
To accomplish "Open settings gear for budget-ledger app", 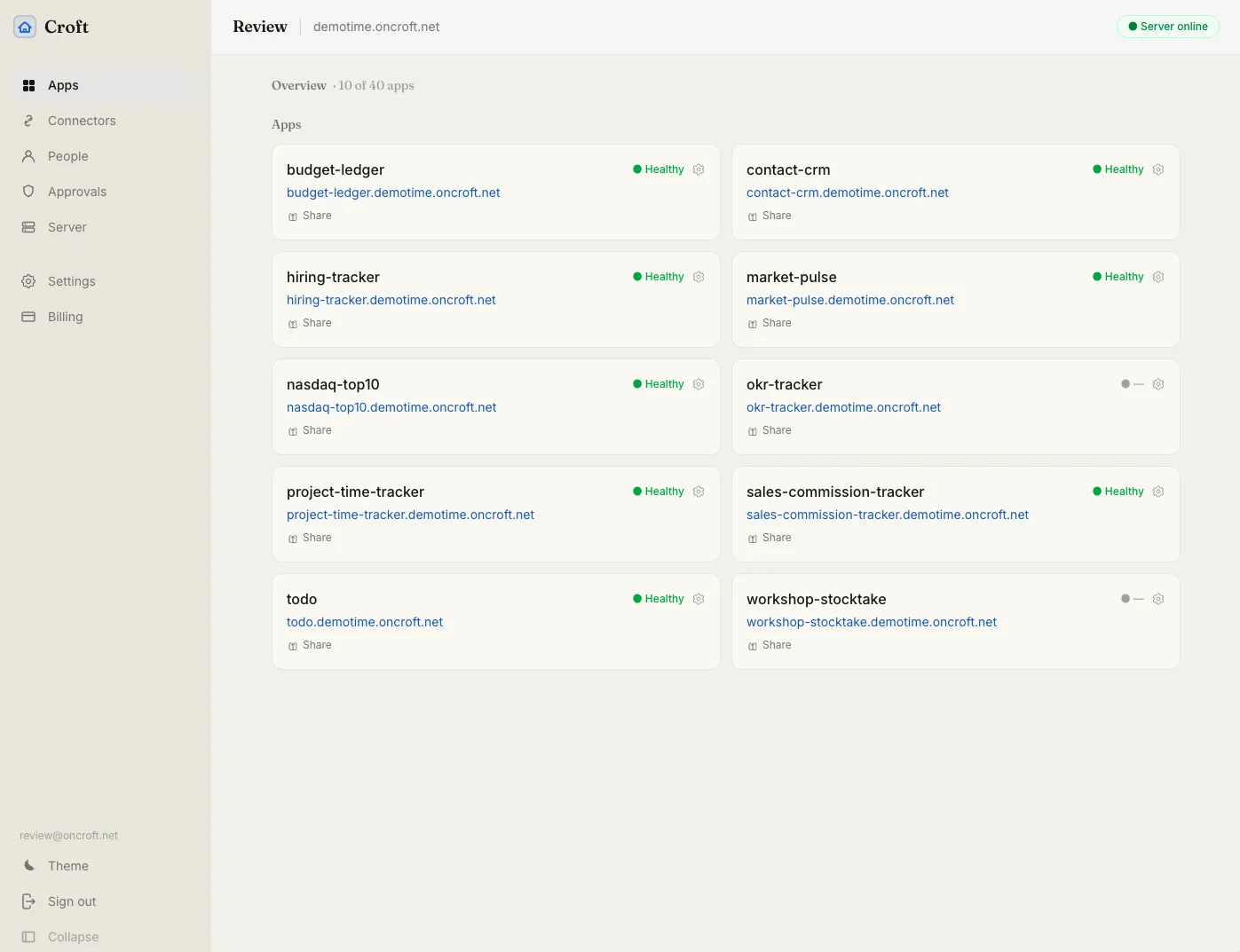I will [699, 169].
